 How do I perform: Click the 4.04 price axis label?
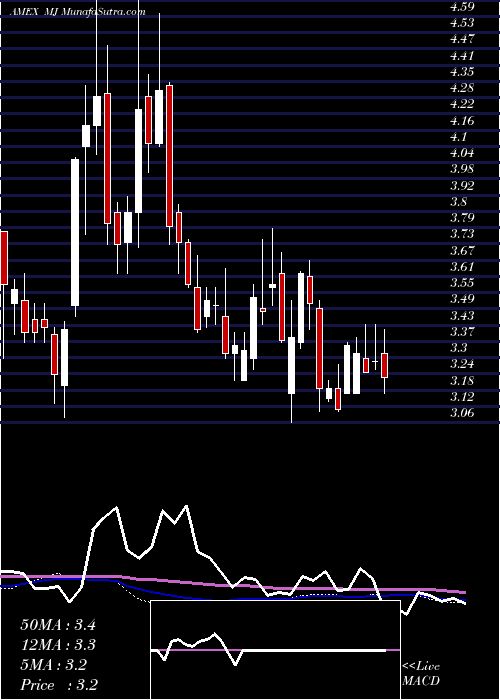[462, 153]
